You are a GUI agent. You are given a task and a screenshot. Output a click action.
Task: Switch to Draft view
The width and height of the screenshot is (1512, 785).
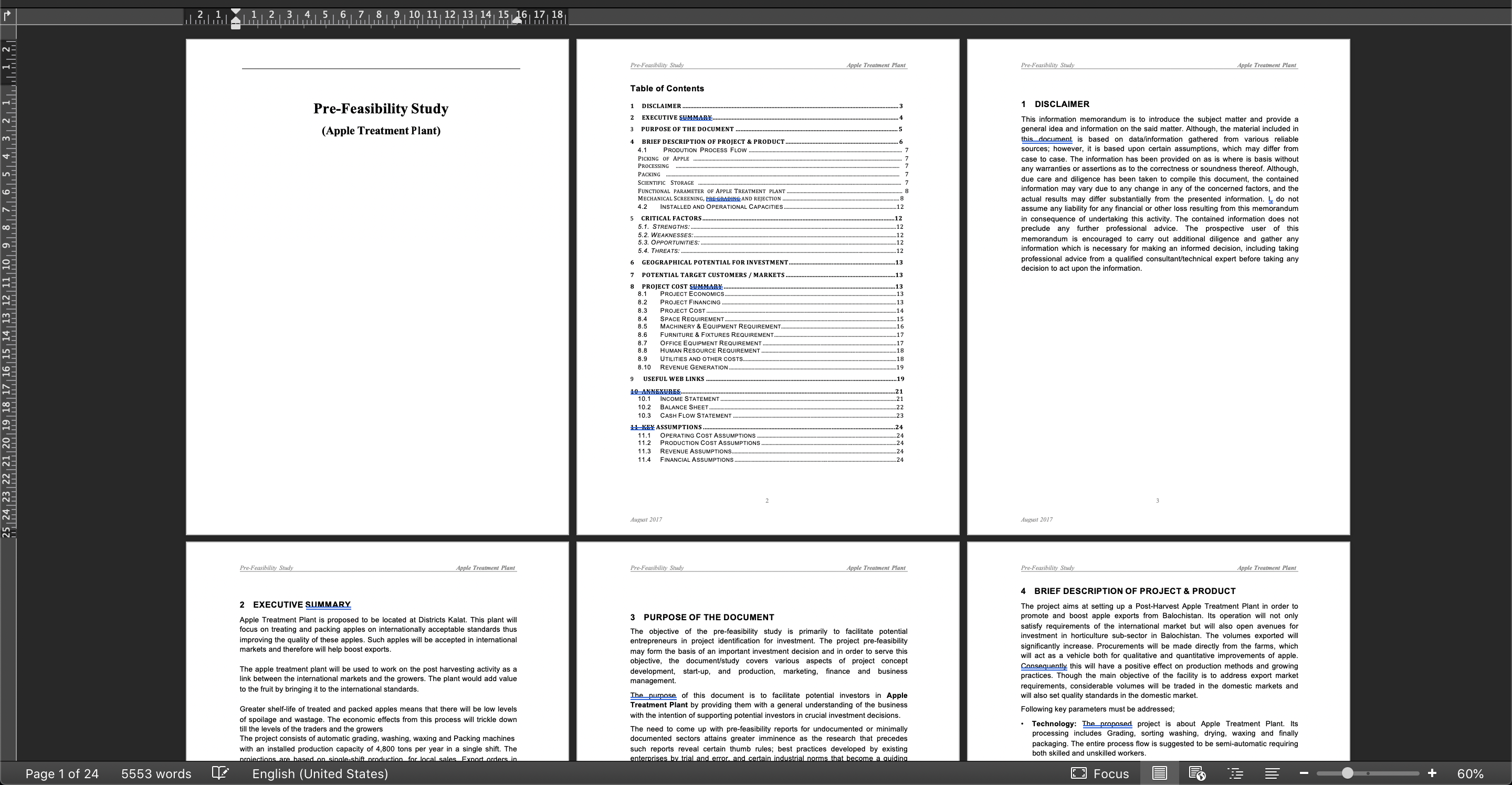point(1272,773)
